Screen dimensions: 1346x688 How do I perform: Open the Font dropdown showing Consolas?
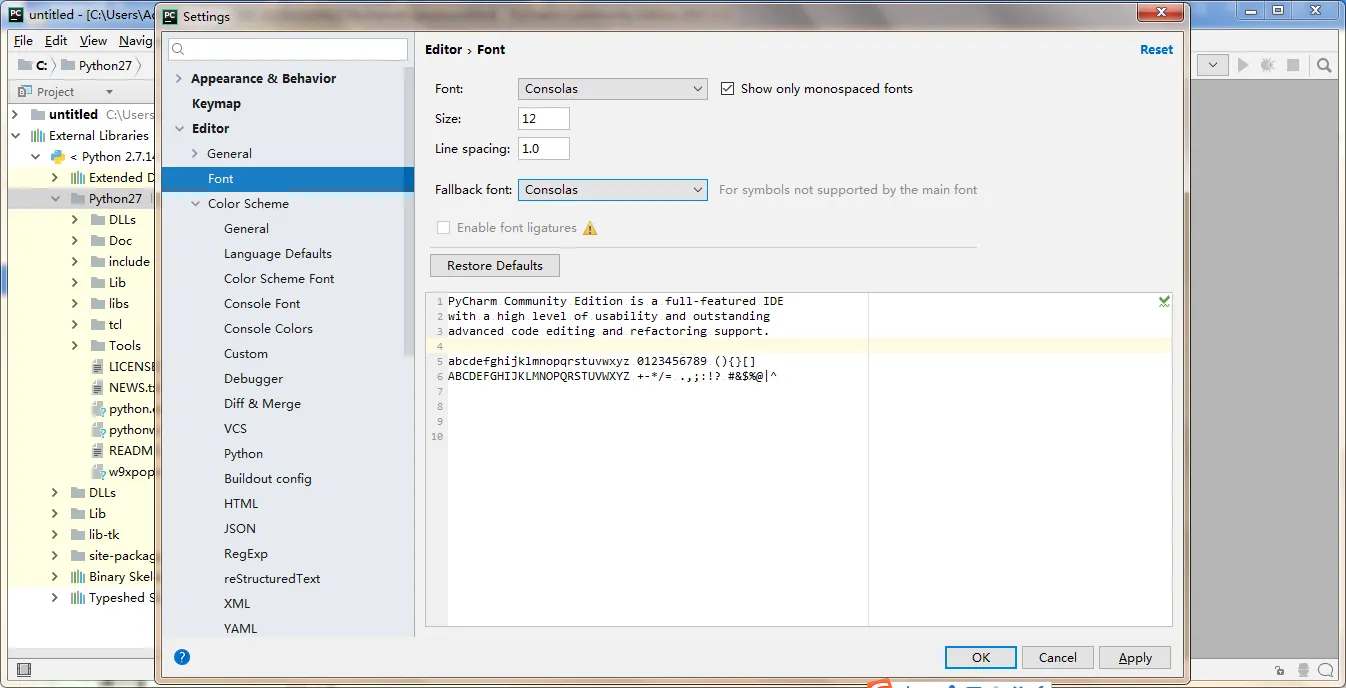pos(613,89)
